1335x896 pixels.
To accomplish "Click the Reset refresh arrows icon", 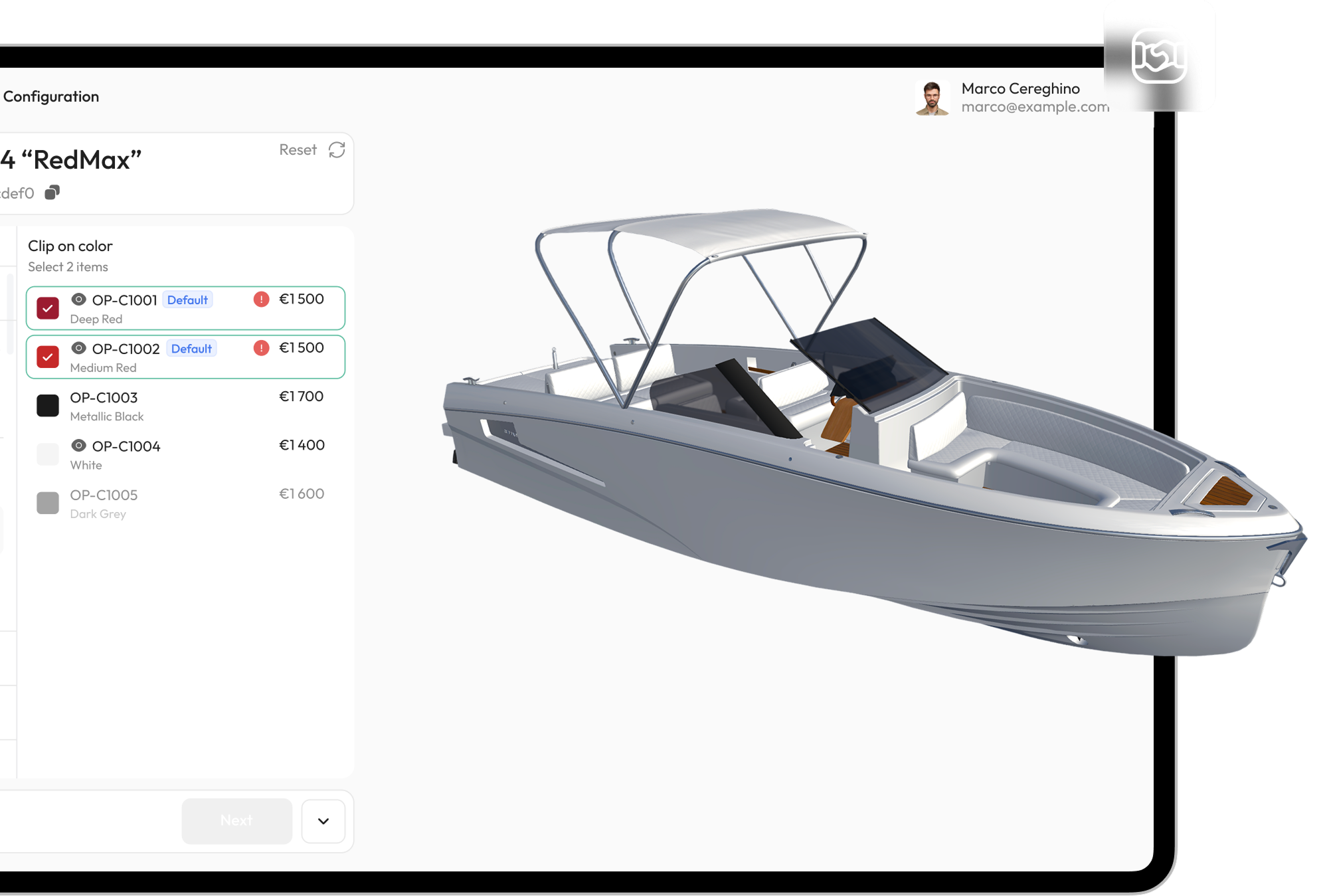I will (x=337, y=150).
